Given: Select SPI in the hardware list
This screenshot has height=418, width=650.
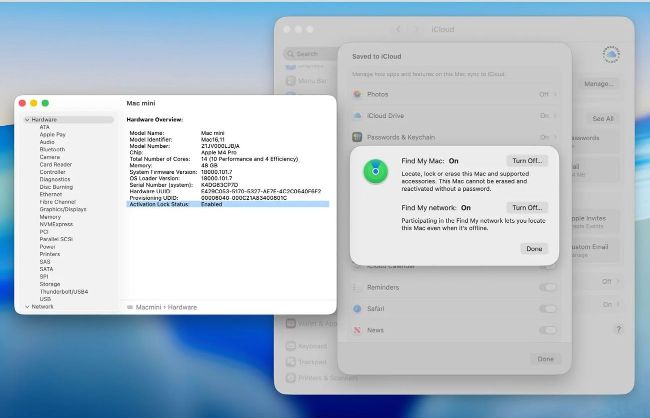Looking at the screenshot, I should [x=44, y=277].
